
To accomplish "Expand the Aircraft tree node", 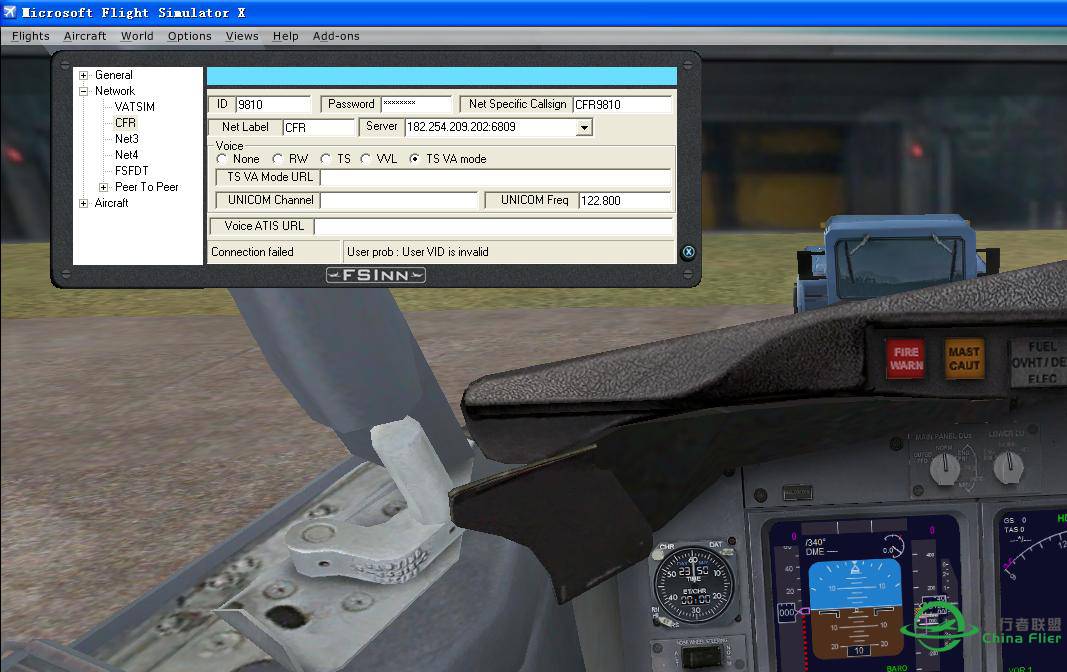I will [x=84, y=203].
